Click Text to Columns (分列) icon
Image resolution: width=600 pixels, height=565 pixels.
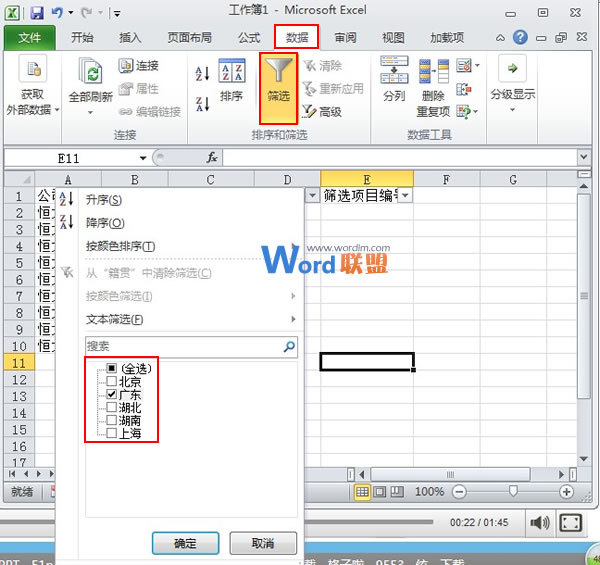tap(394, 72)
